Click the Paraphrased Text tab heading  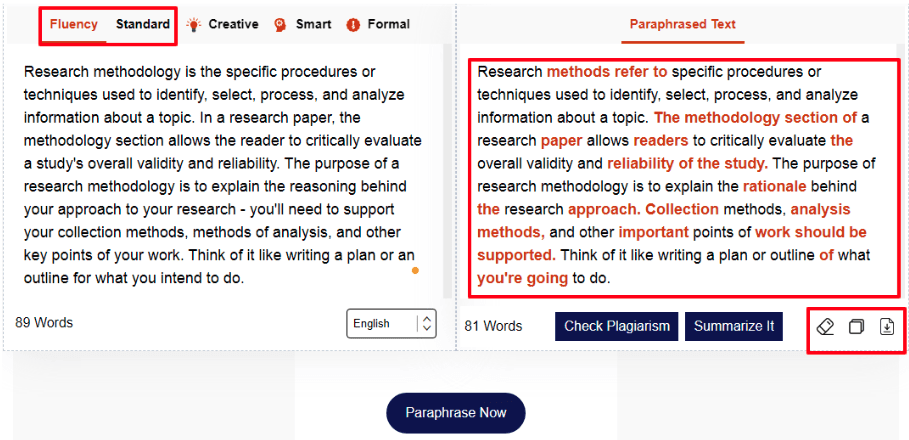[x=683, y=24]
